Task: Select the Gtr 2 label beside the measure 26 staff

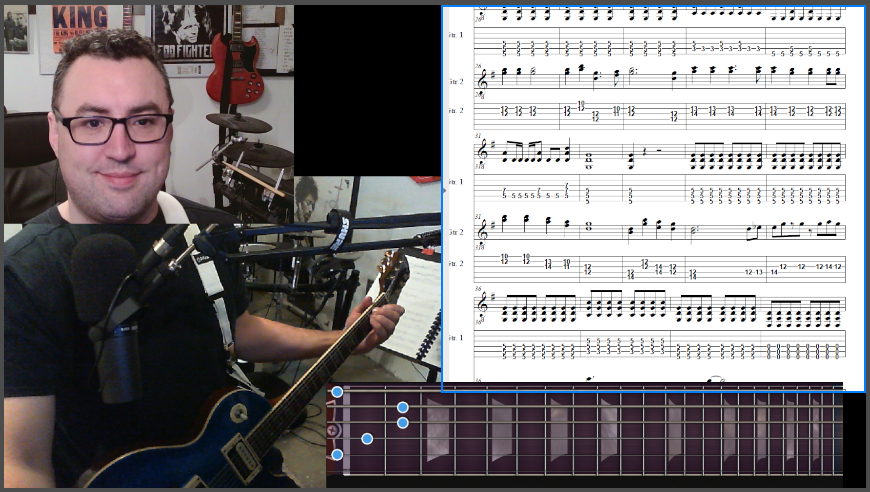Action: 455,81
